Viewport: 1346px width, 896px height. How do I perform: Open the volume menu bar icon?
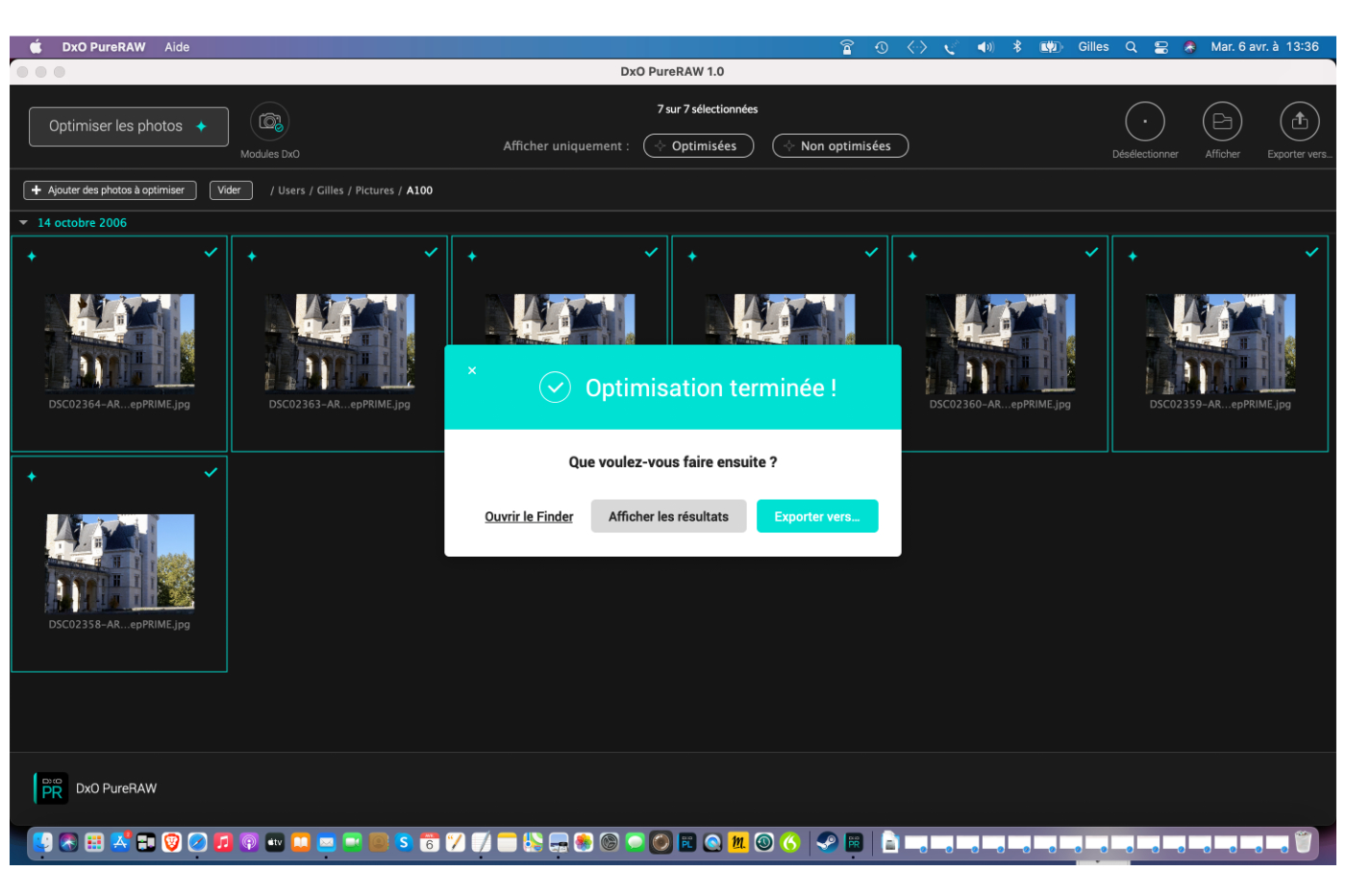click(985, 47)
